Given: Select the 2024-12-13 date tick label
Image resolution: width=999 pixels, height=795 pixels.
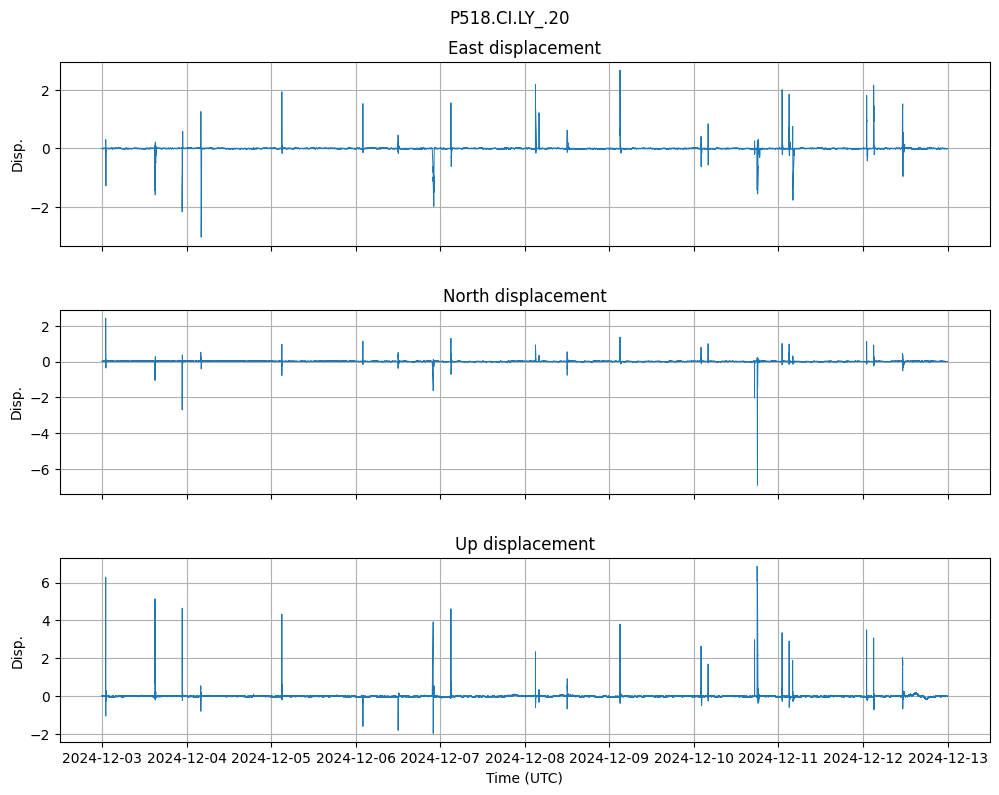Looking at the screenshot, I should click(948, 757).
